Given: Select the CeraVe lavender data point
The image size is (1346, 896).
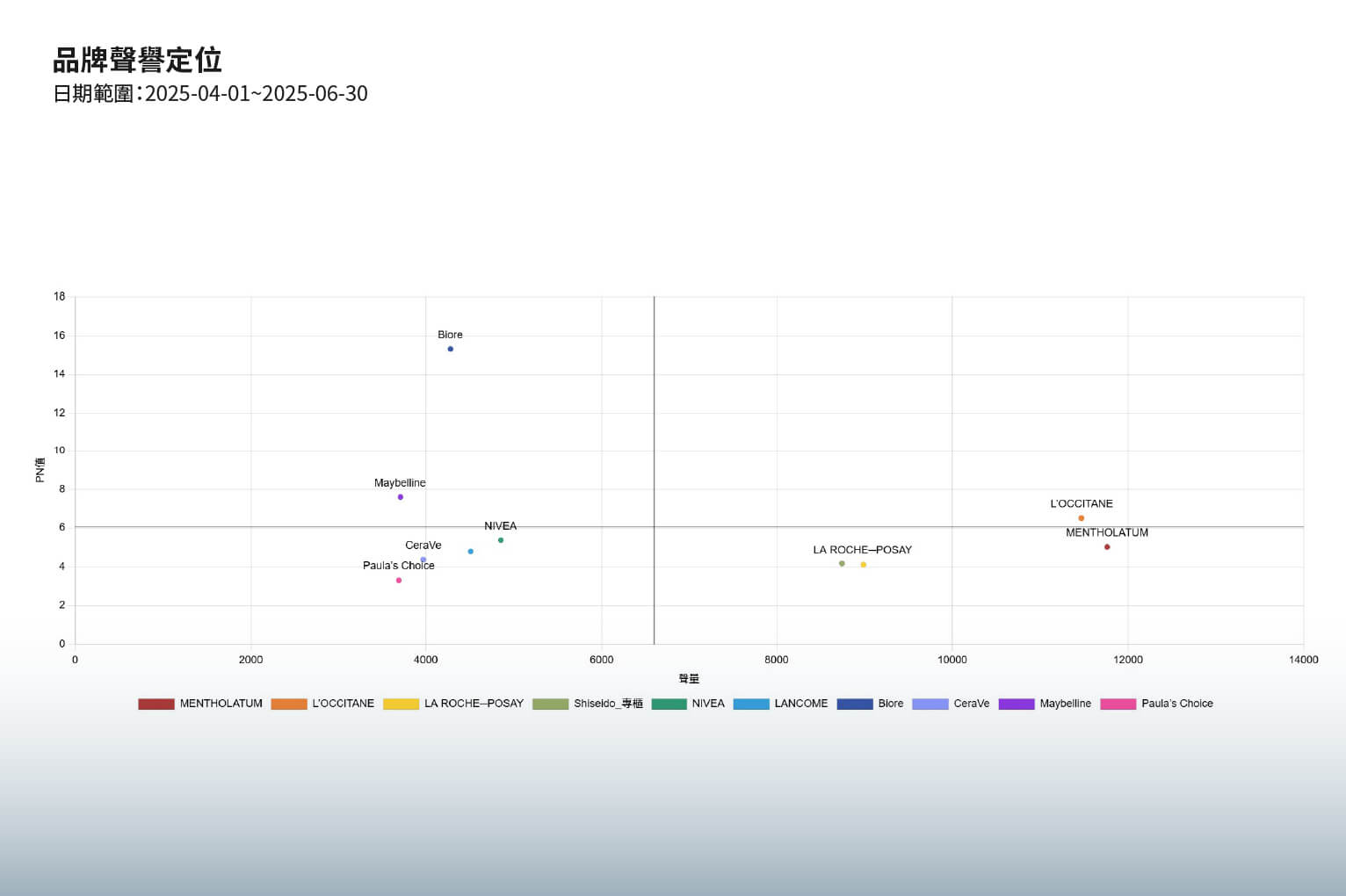Looking at the screenshot, I should (x=423, y=560).
